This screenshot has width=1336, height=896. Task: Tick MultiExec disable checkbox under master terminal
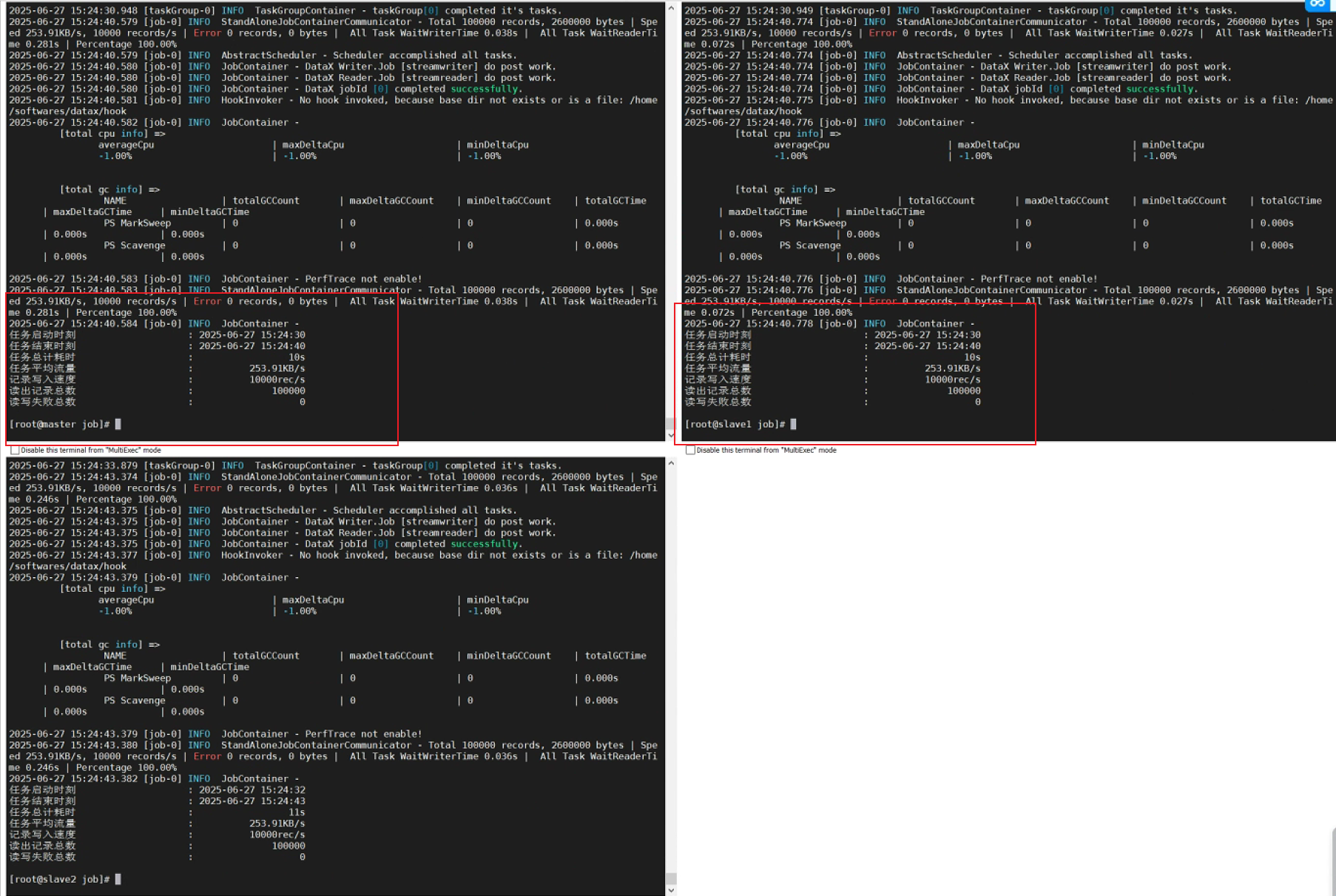[x=15, y=450]
